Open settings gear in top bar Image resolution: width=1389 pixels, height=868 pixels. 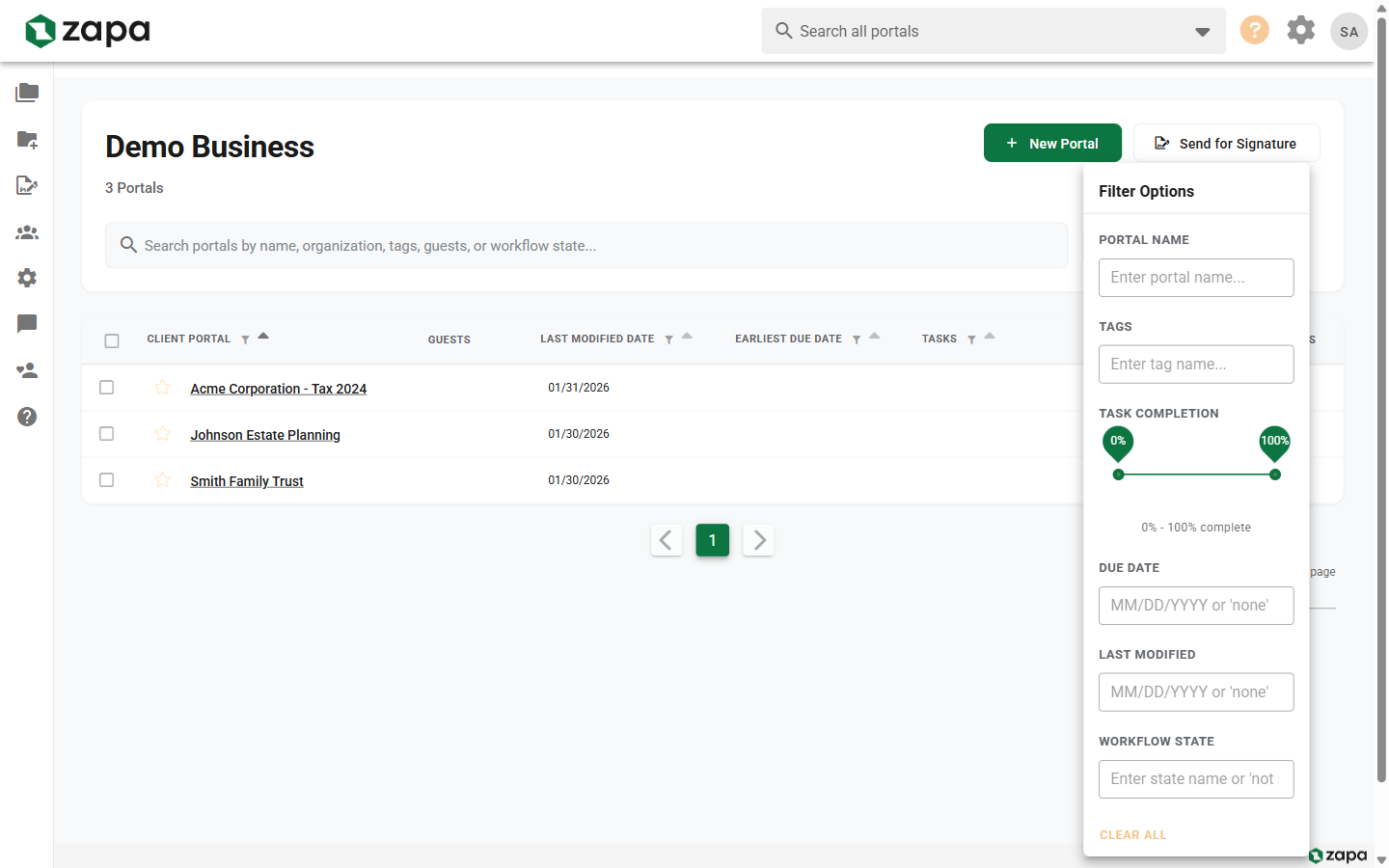point(1301,30)
